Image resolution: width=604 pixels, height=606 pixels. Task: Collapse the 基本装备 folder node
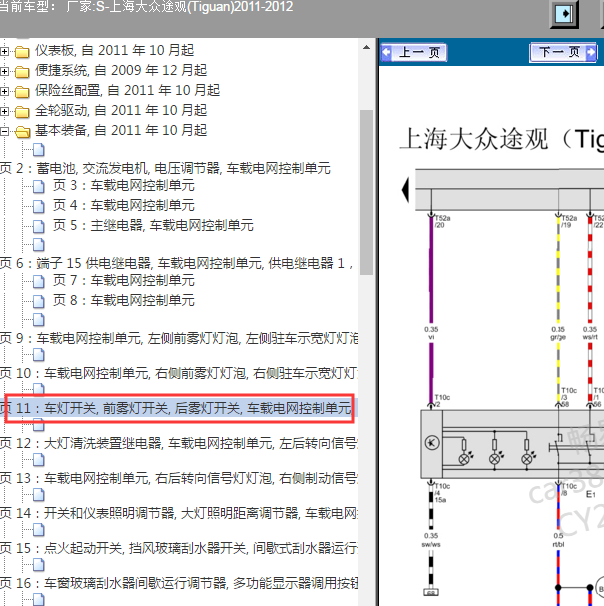[4, 132]
